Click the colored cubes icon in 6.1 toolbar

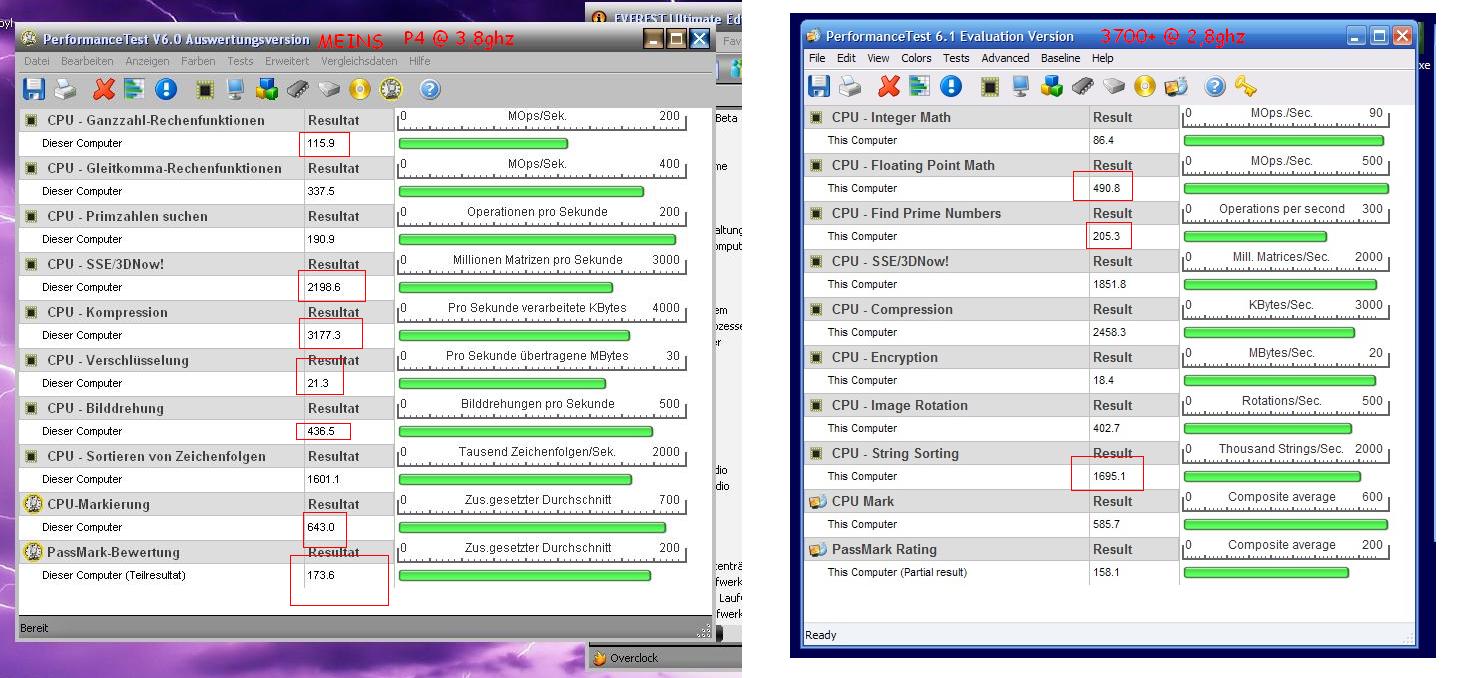pyautogui.click(x=1052, y=86)
